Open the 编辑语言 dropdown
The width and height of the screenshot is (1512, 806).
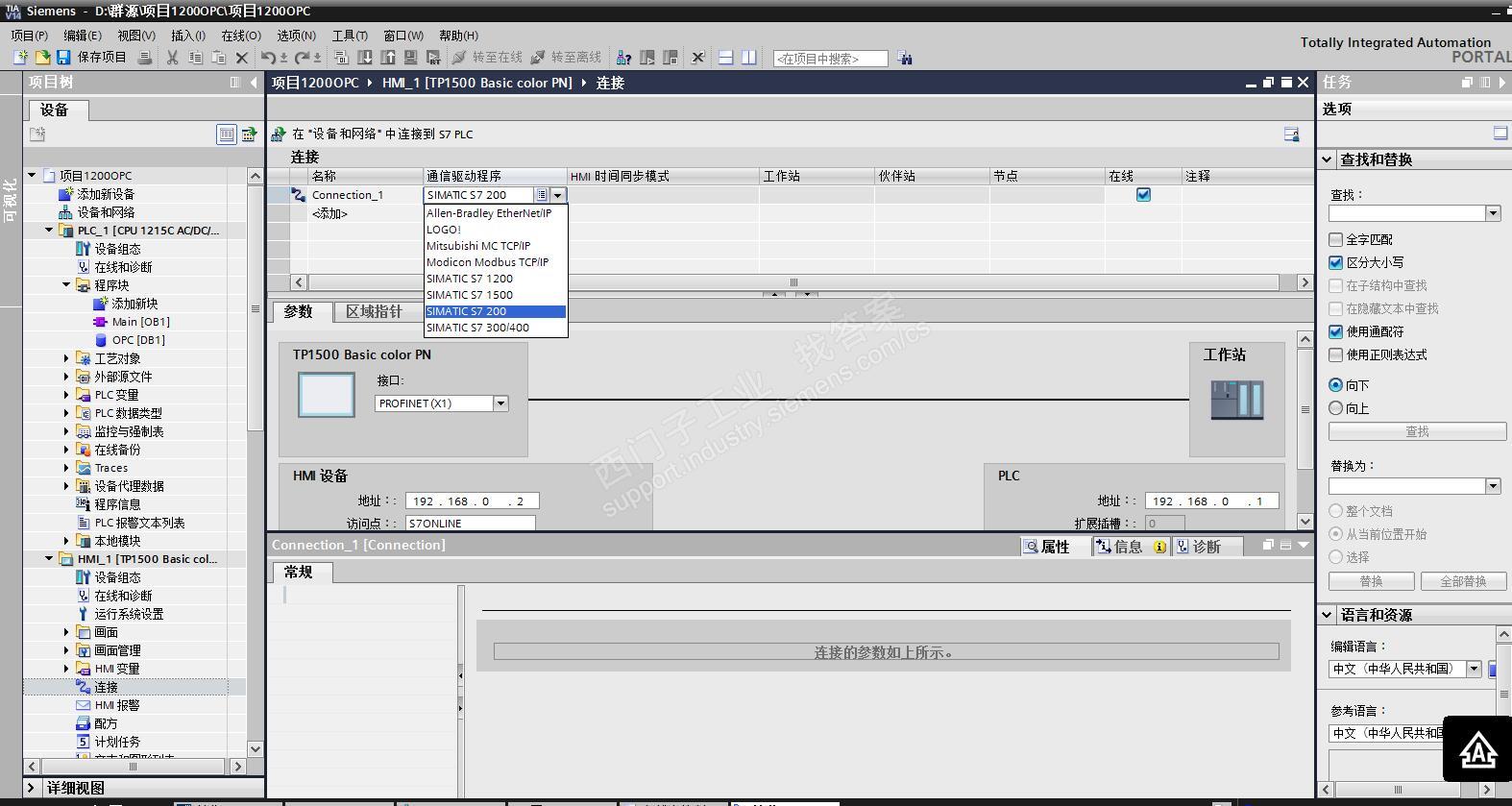pos(1474,669)
